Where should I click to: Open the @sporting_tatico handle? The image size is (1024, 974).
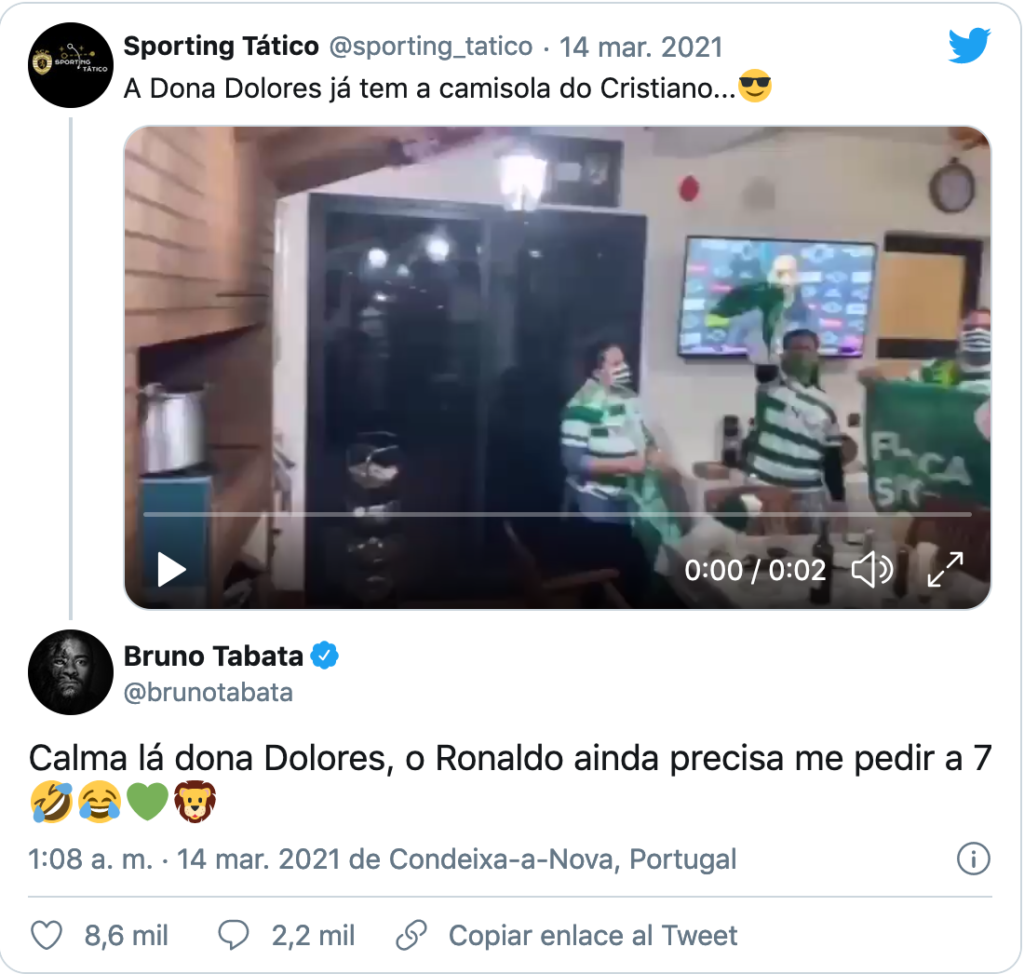point(431,46)
